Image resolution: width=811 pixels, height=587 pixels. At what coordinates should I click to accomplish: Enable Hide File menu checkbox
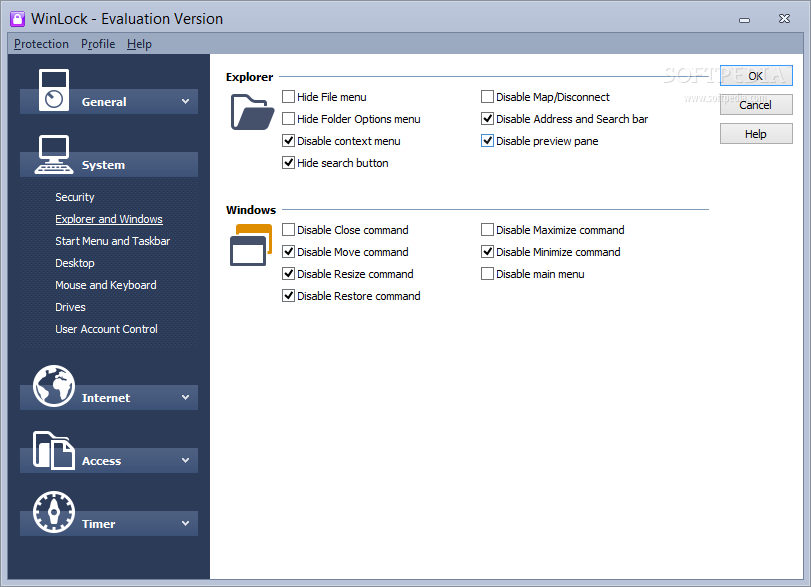[288, 97]
